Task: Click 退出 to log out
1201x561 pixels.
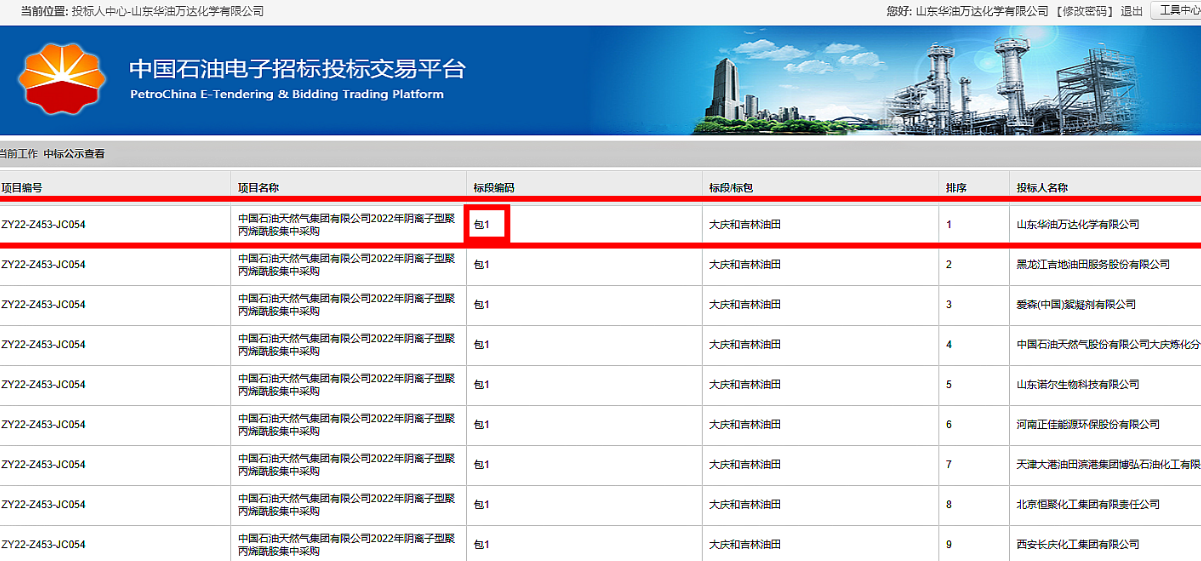Action: point(1132,11)
